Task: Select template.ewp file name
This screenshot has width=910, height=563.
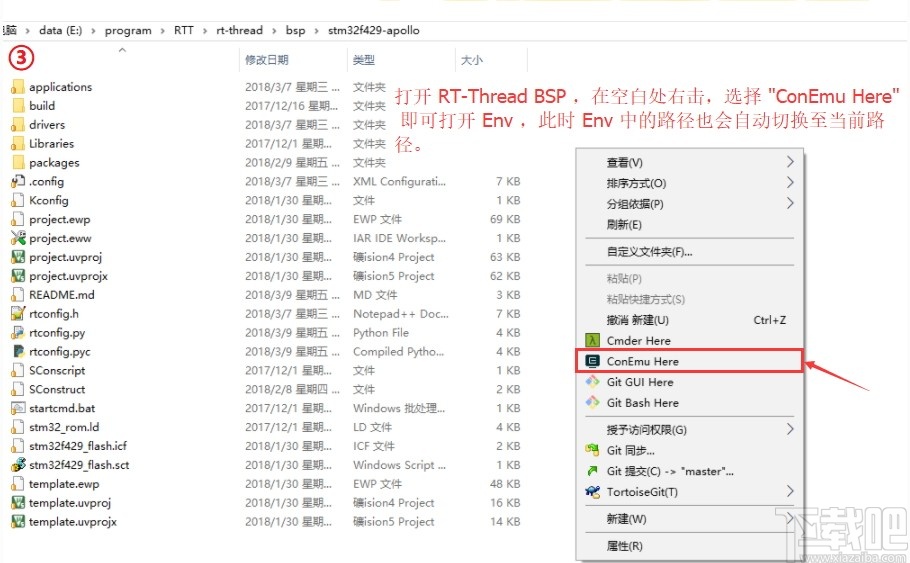Action: point(64,484)
